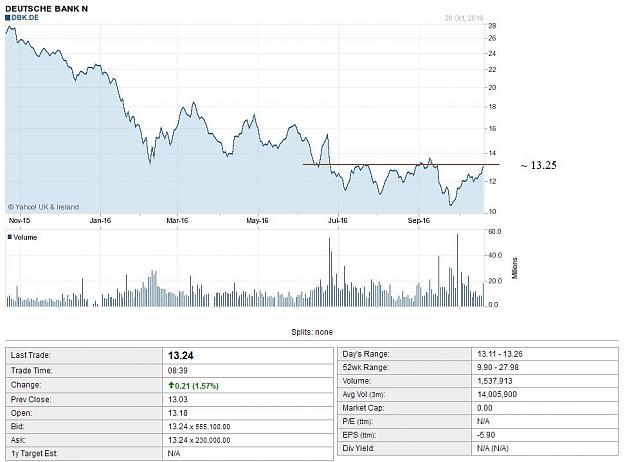
Task: Click the Ask value 13.24 x 230,000.00
Action: point(199,440)
